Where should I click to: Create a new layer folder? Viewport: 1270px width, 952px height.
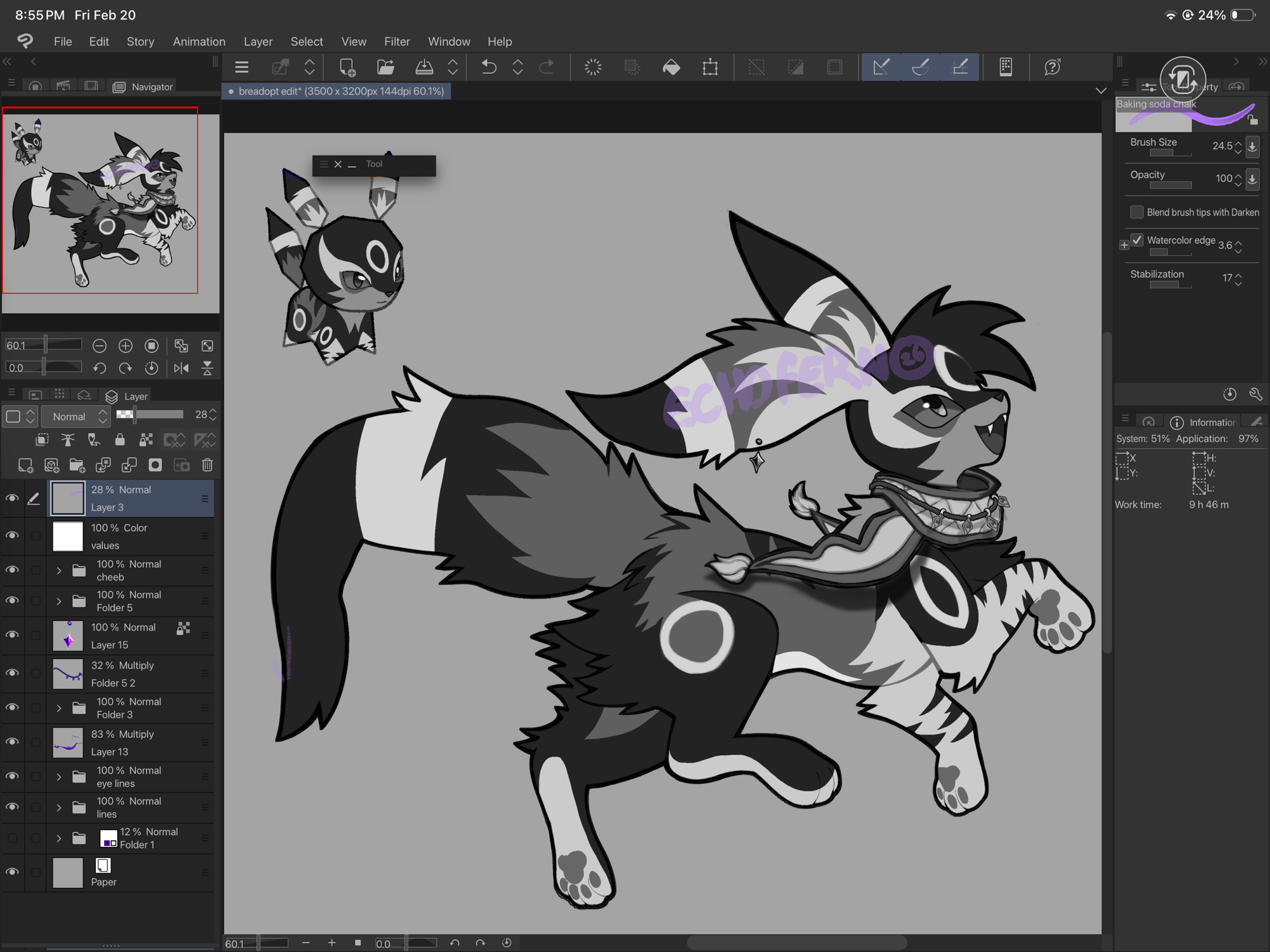pos(77,466)
